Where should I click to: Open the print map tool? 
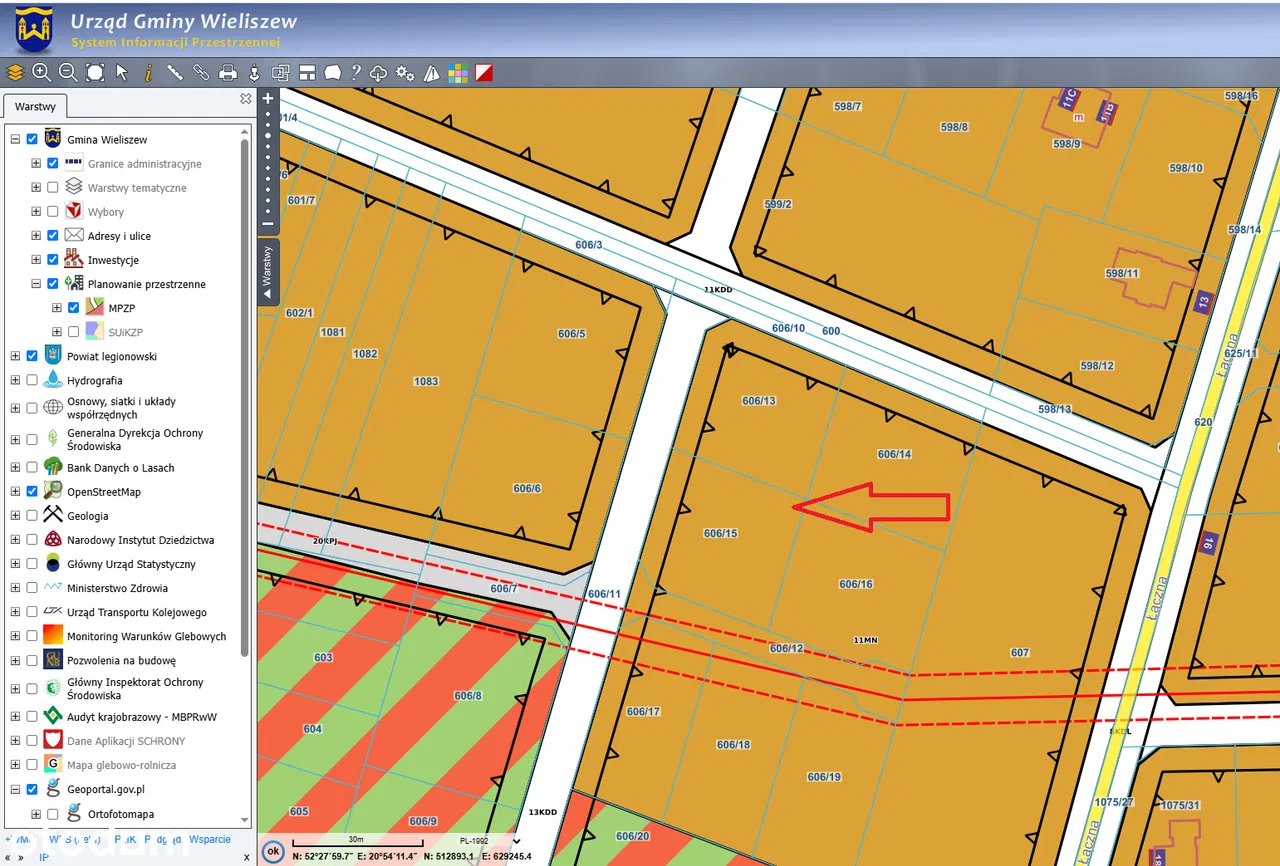pos(228,73)
